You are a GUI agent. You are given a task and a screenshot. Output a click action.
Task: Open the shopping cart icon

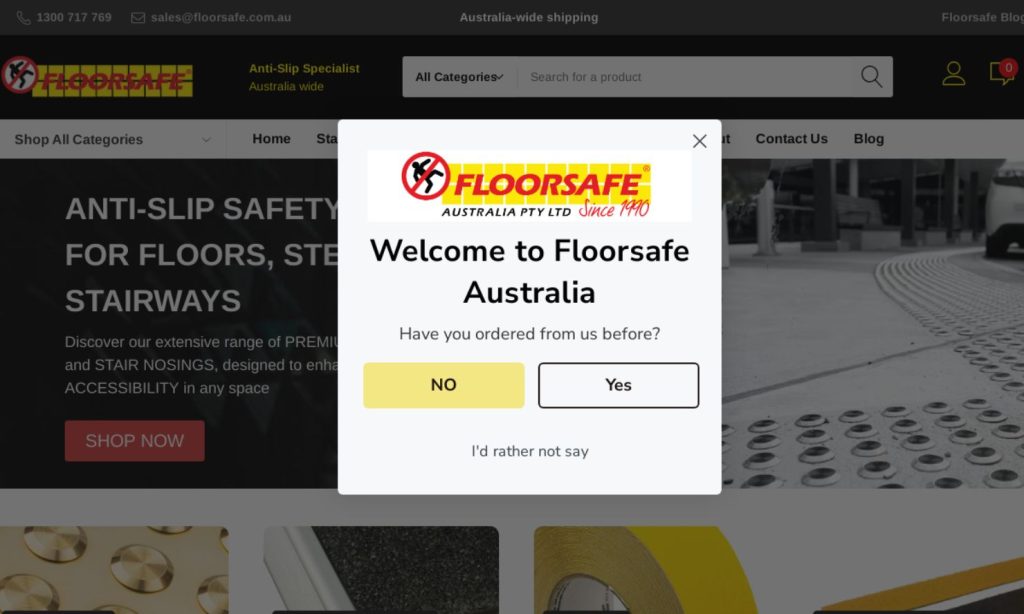(1002, 72)
